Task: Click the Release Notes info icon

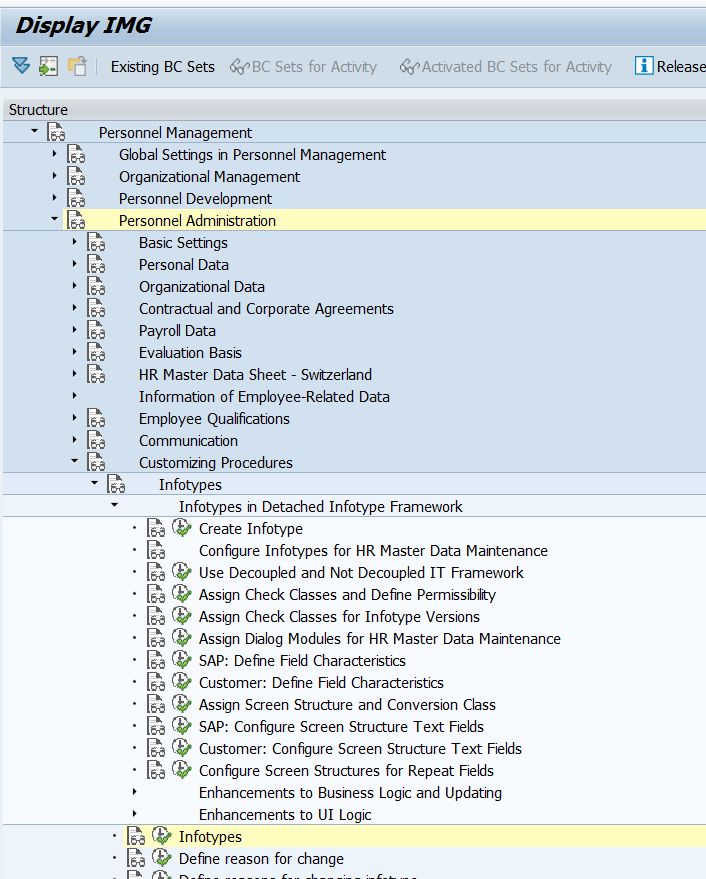Action: coord(644,66)
